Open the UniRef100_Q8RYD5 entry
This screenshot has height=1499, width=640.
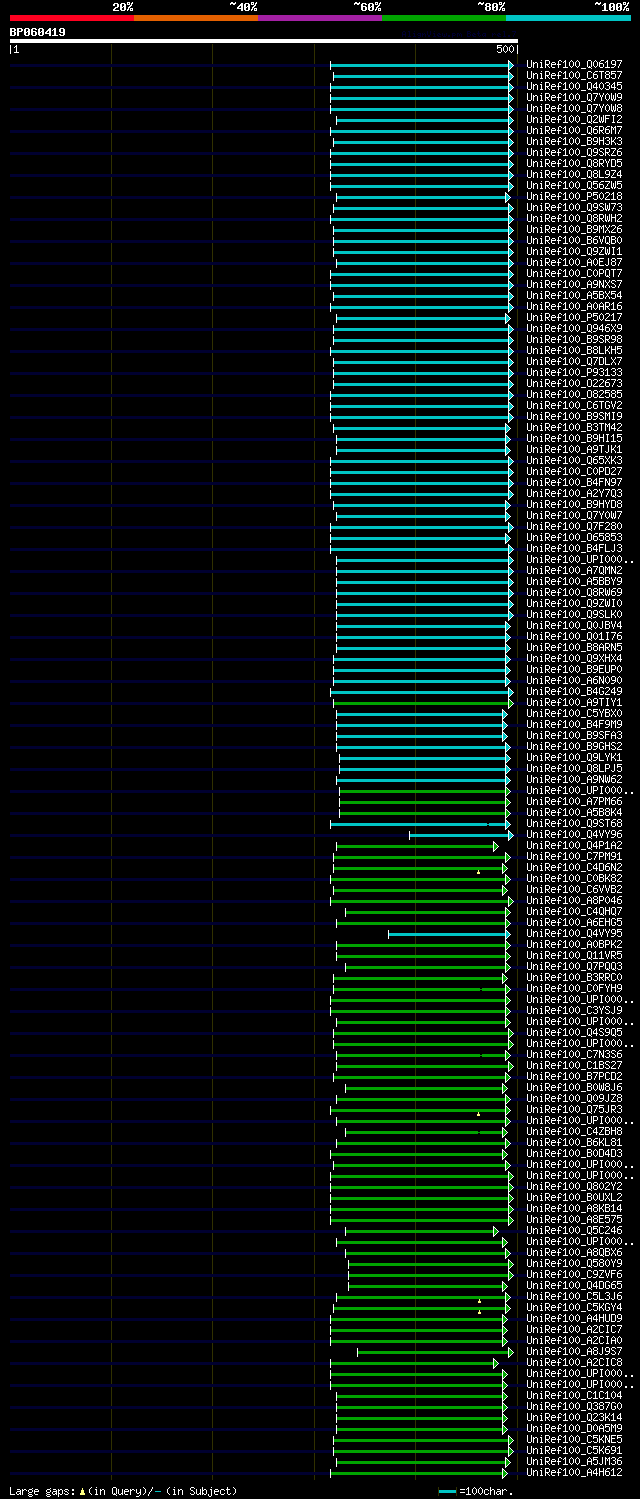click(574, 163)
